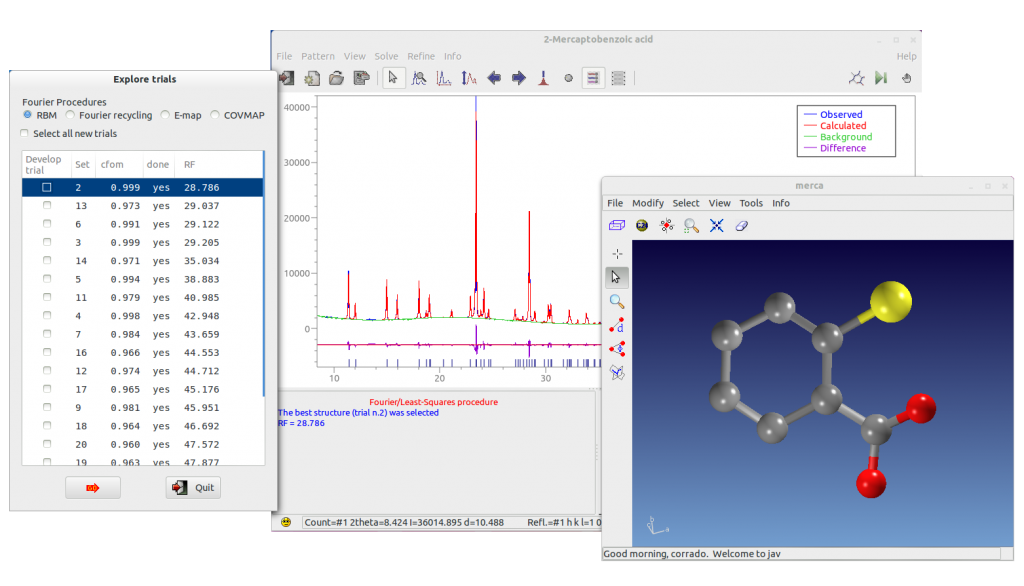Open the Solve menu
This screenshot has width=1024, height=586.
point(386,56)
